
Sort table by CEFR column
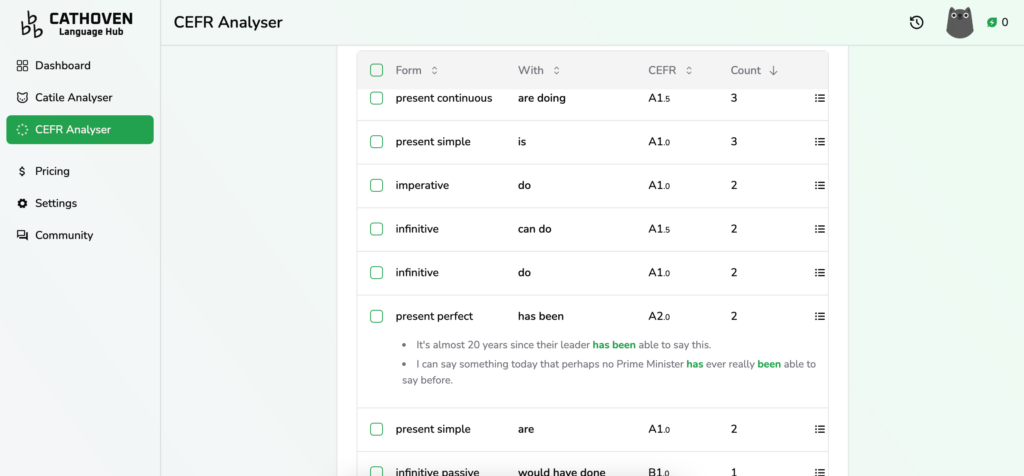[670, 70]
